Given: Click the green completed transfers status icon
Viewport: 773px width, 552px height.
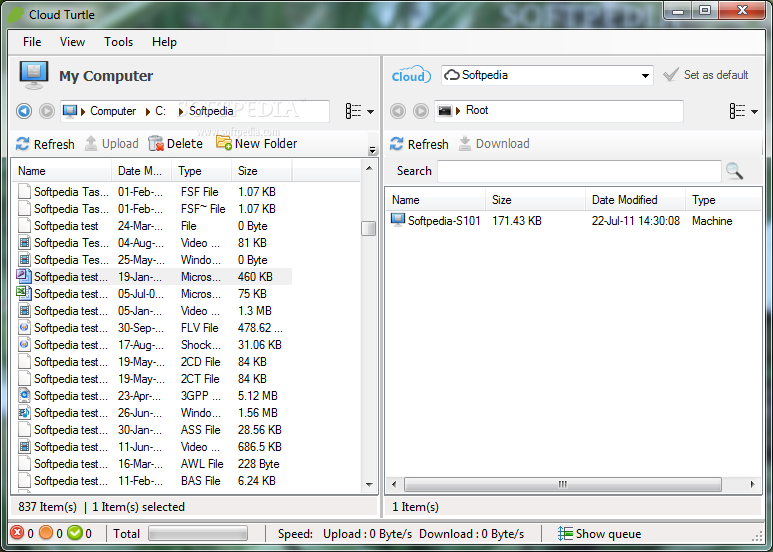Looking at the screenshot, I should click(75, 533).
